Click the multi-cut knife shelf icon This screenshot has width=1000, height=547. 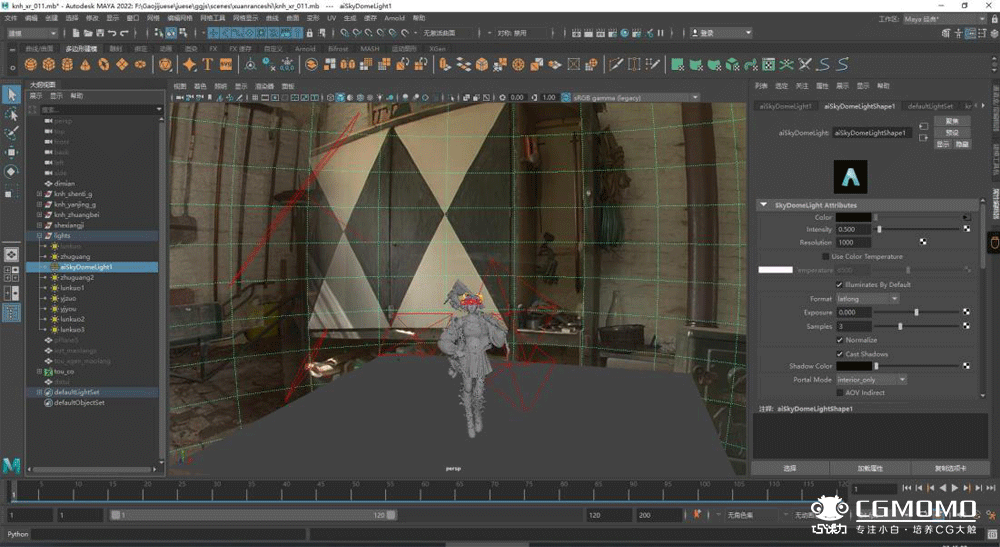[x=615, y=64]
